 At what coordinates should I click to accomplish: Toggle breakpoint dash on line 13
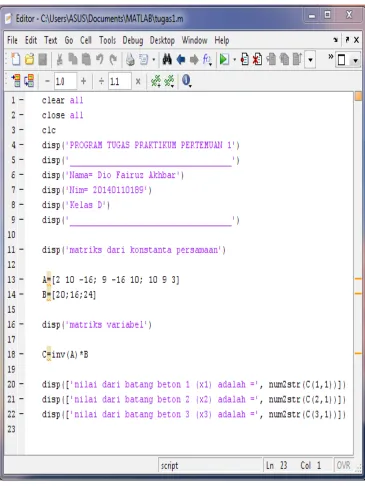21,279
